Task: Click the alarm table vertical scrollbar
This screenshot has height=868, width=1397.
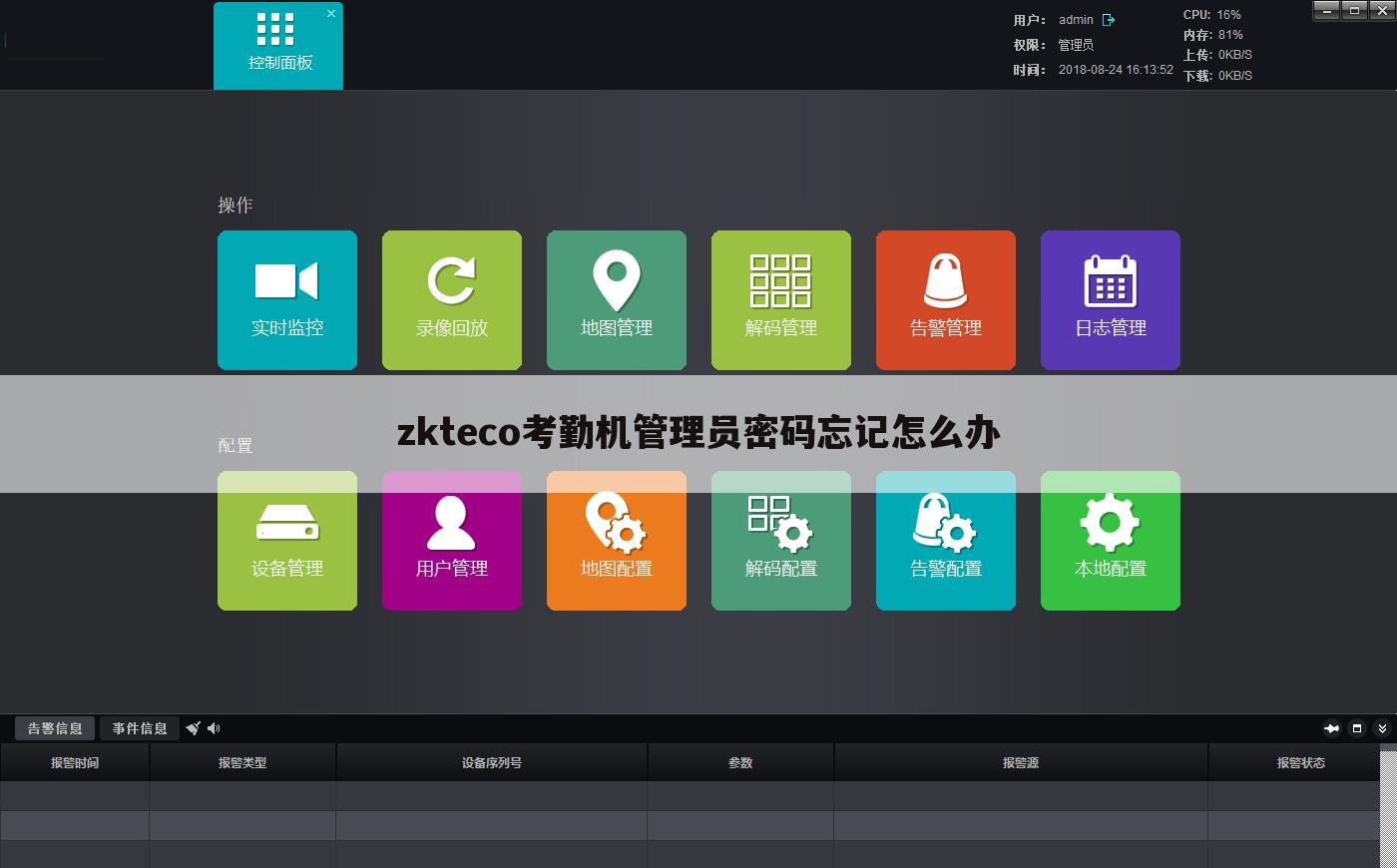Action: tap(1388, 808)
